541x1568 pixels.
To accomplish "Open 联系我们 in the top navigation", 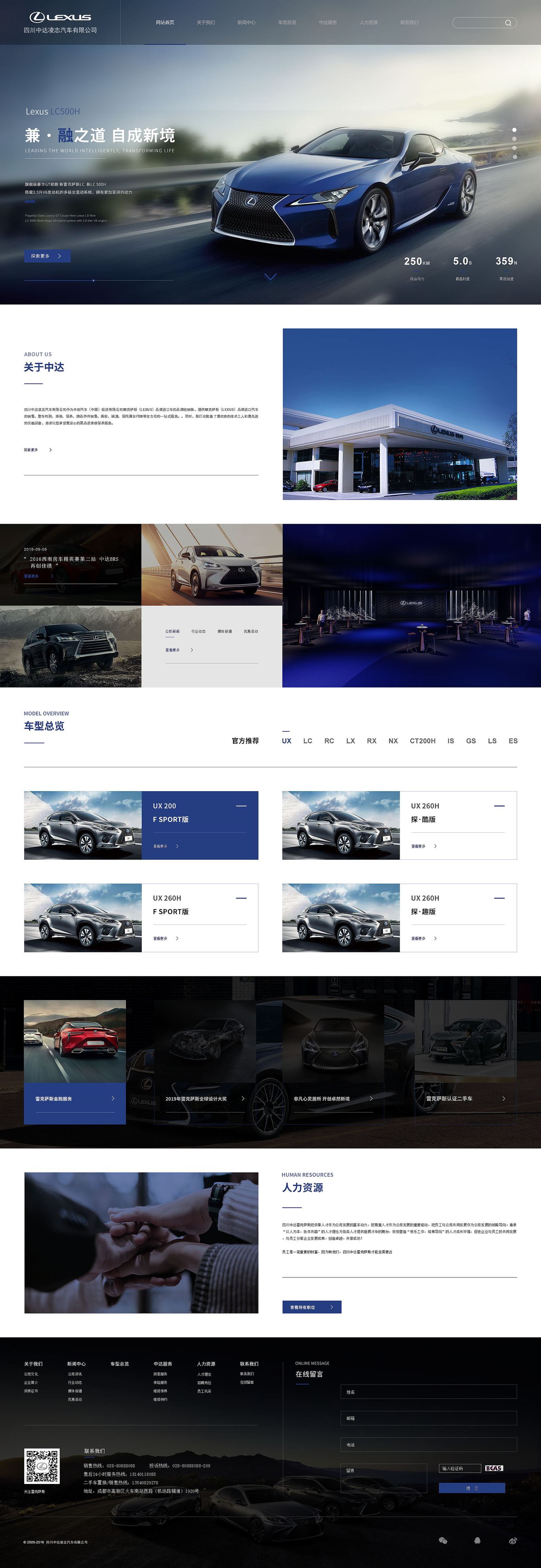I will coord(410,23).
